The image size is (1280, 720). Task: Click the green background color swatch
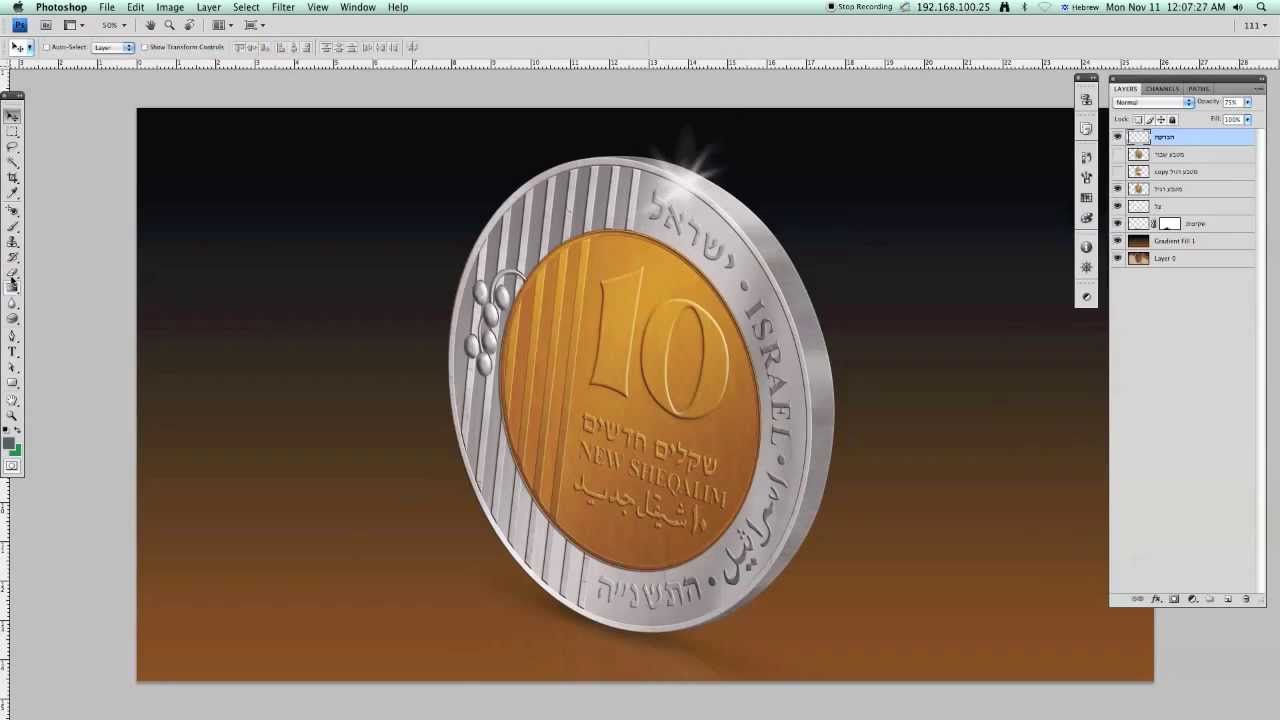click(x=17, y=451)
